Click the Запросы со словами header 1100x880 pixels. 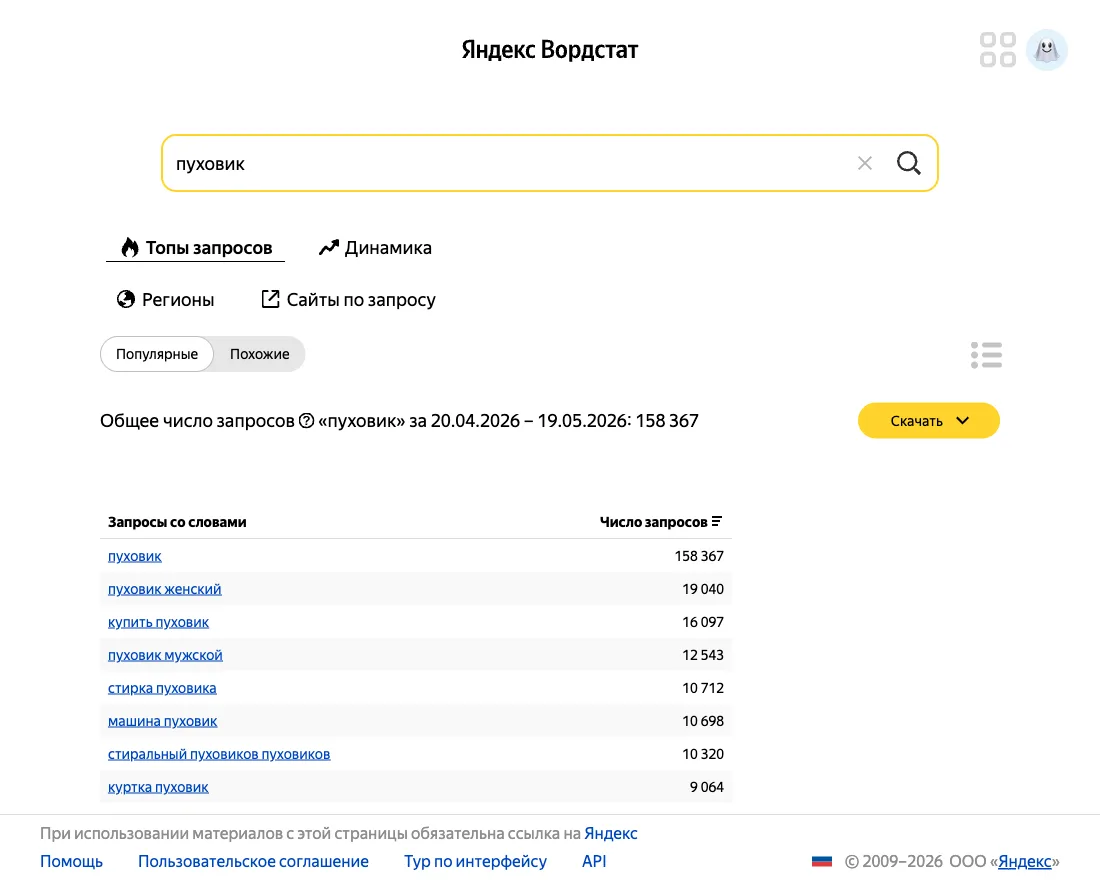[177, 522]
